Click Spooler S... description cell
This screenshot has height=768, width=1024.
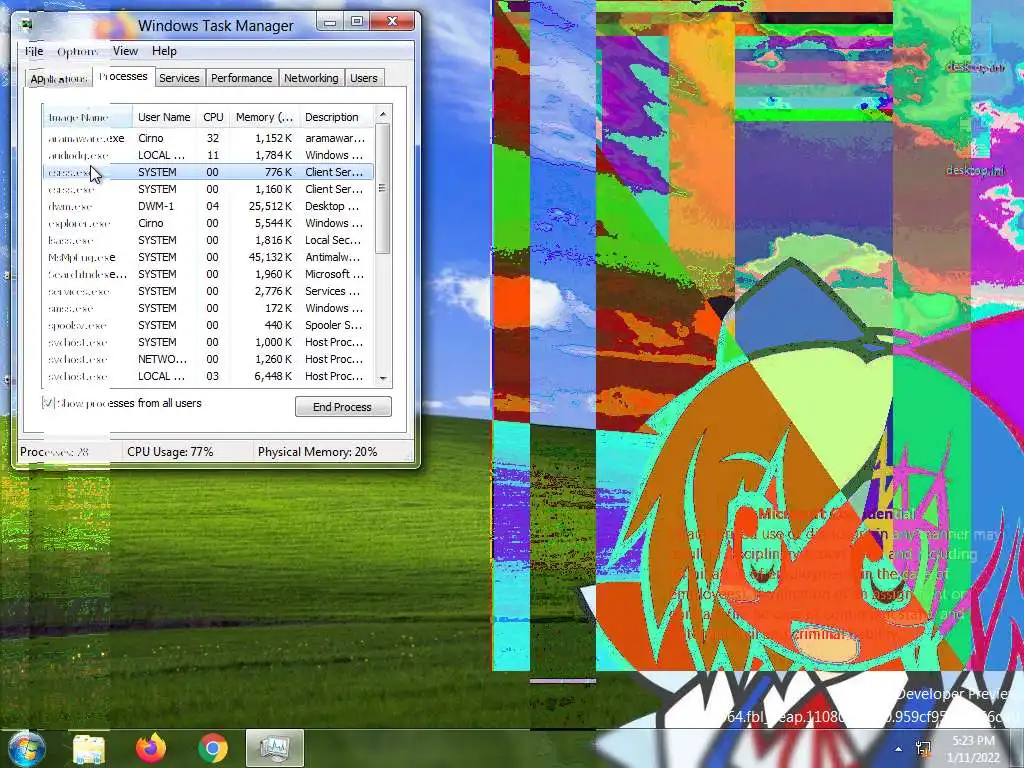(334, 325)
